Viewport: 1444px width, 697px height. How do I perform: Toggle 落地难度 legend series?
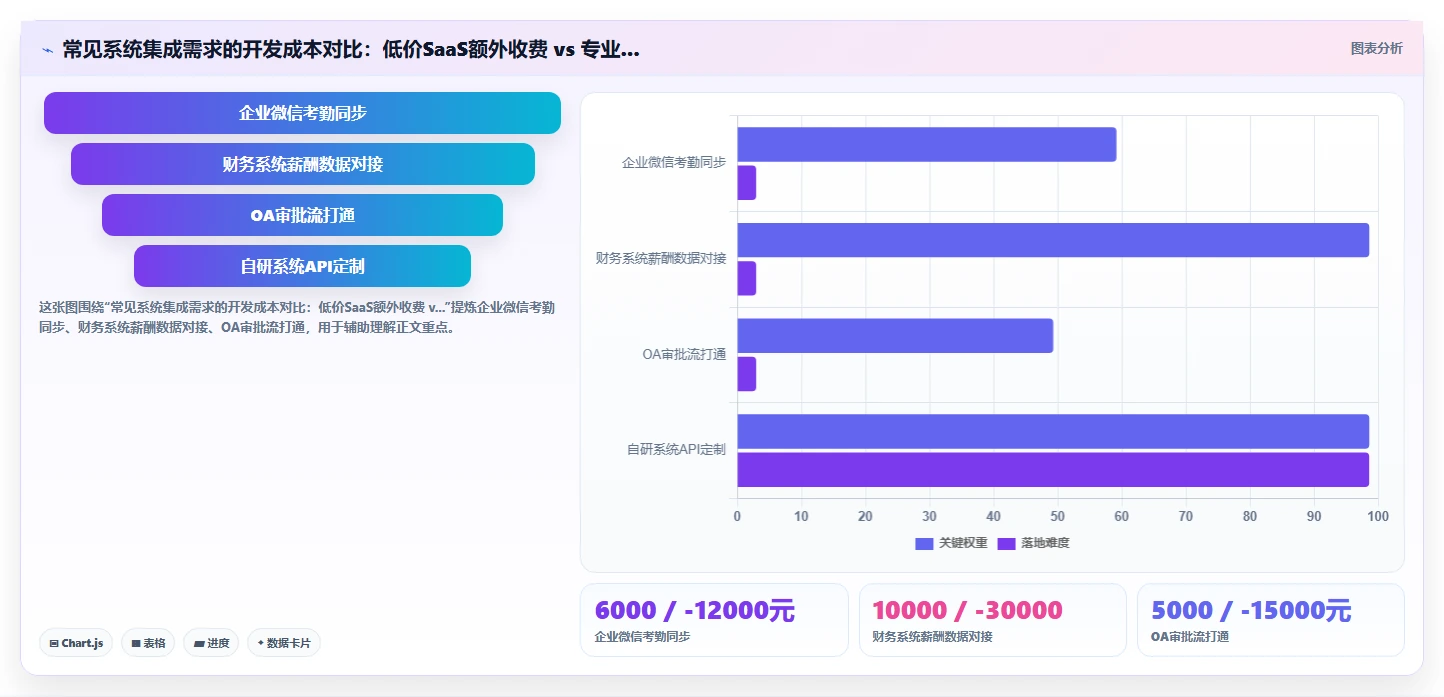tap(1033, 543)
